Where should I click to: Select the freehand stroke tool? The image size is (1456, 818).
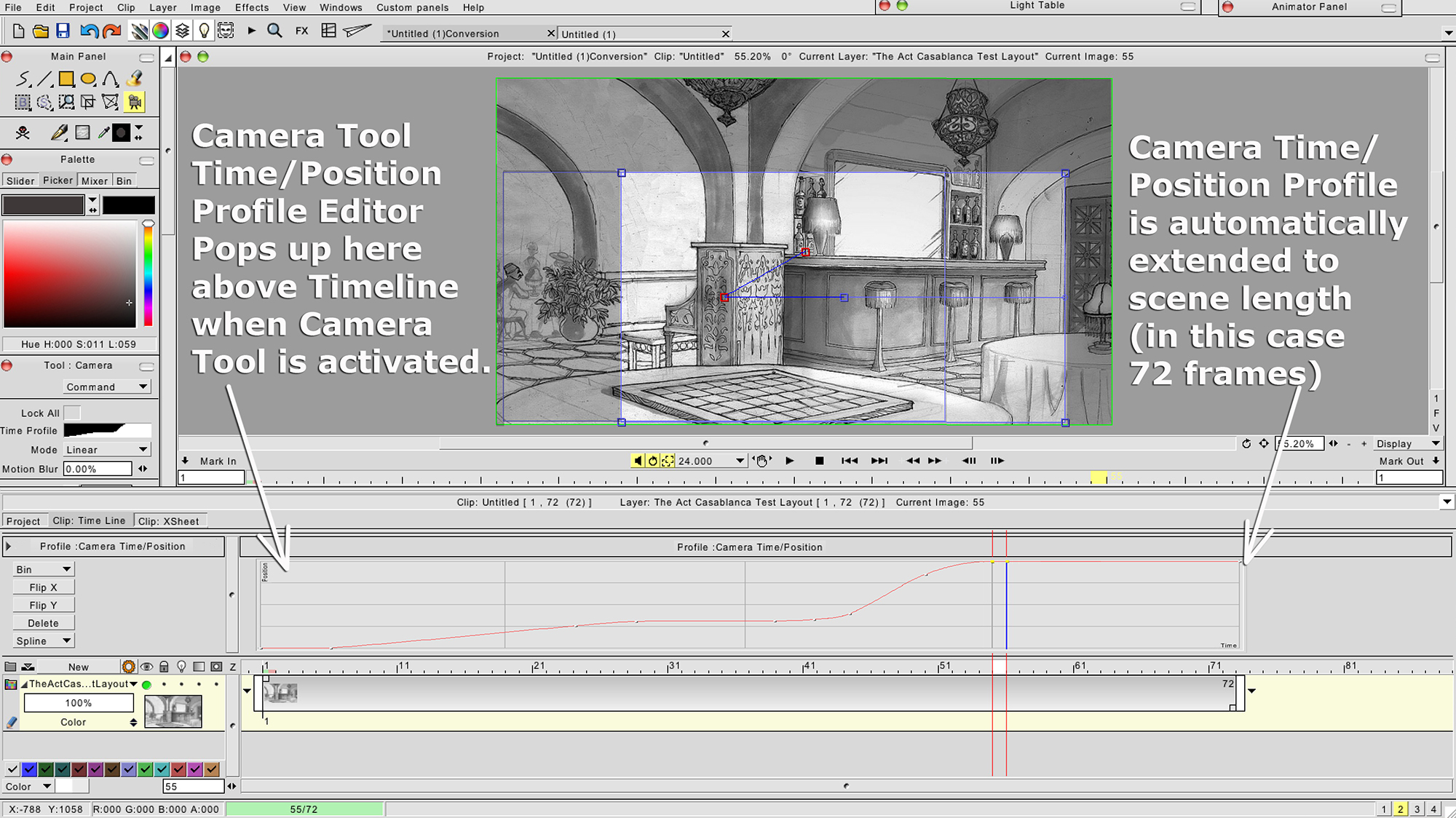pyautogui.click(x=23, y=79)
